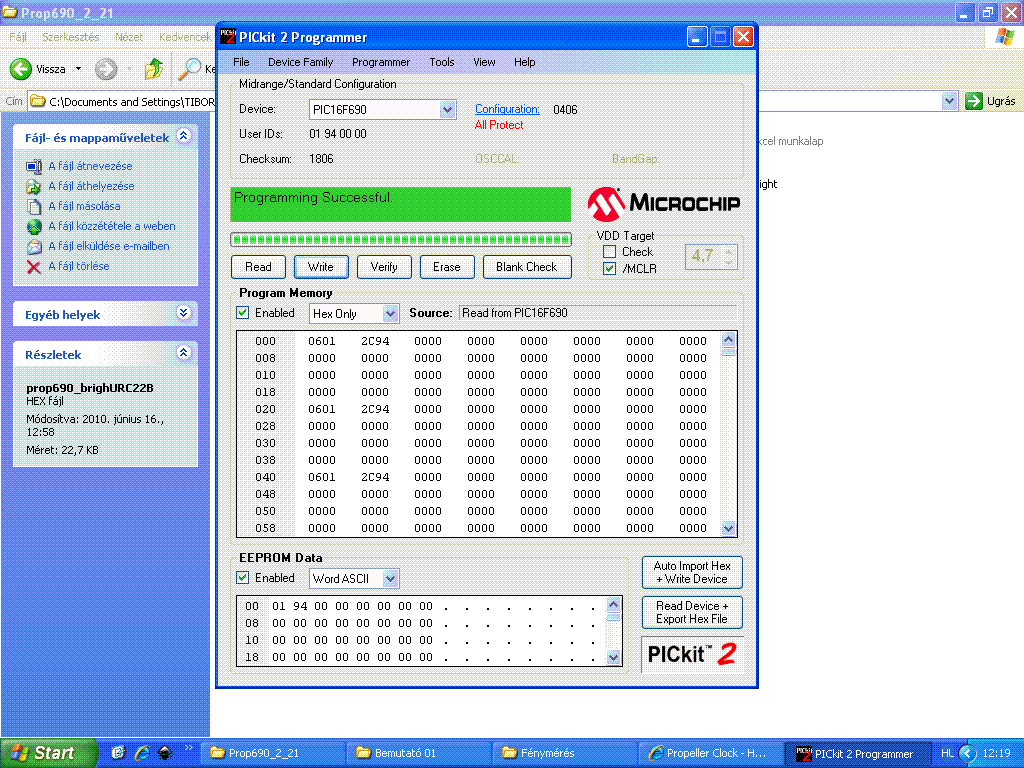Open the Device dropdown showing PIC16F690
This screenshot has height=768, width=1024.
coord(447,109)
